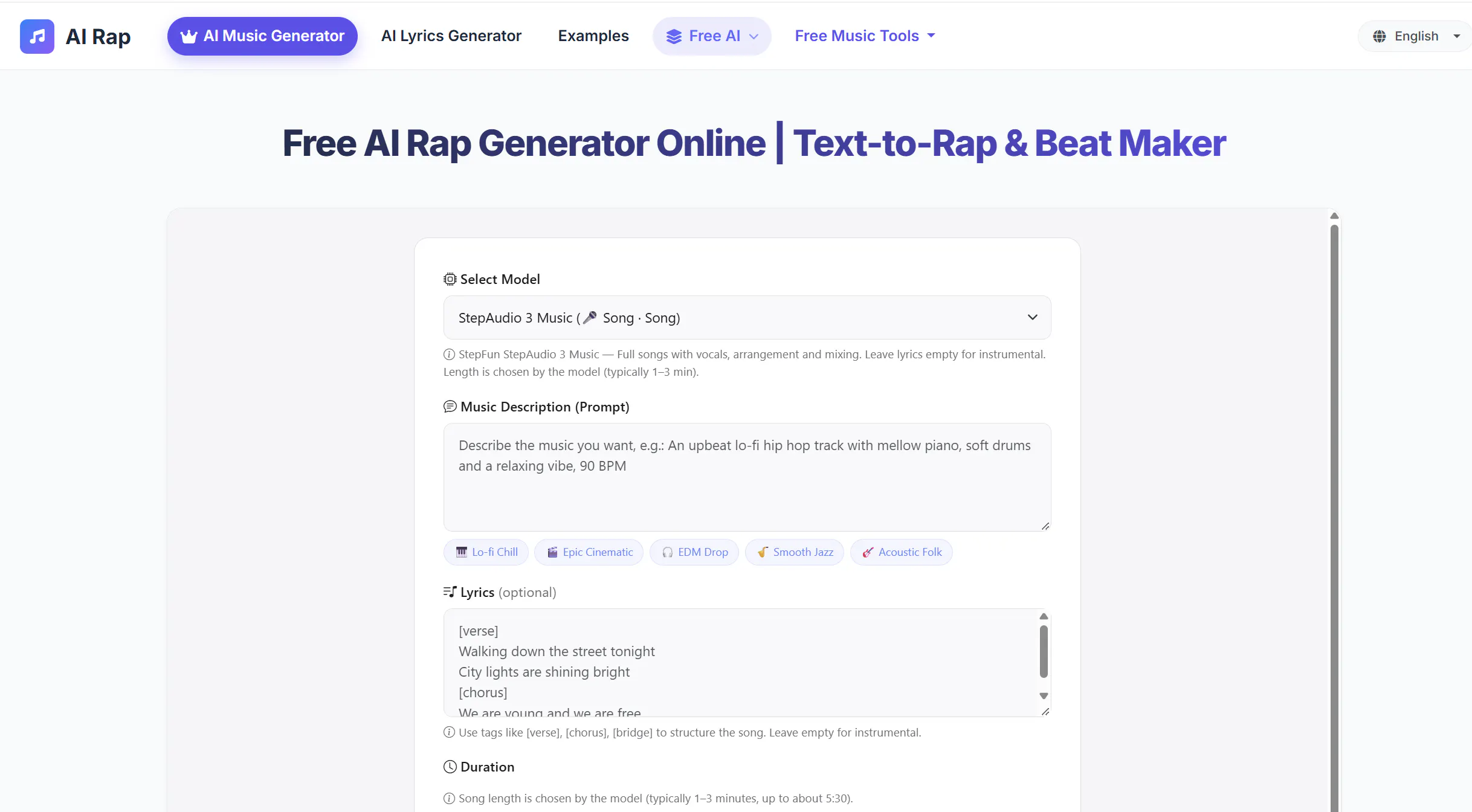The image size is (1472, 812).
Task: Click the clapperboard icon on Epic Cinematic
Action: pos(552,552)
